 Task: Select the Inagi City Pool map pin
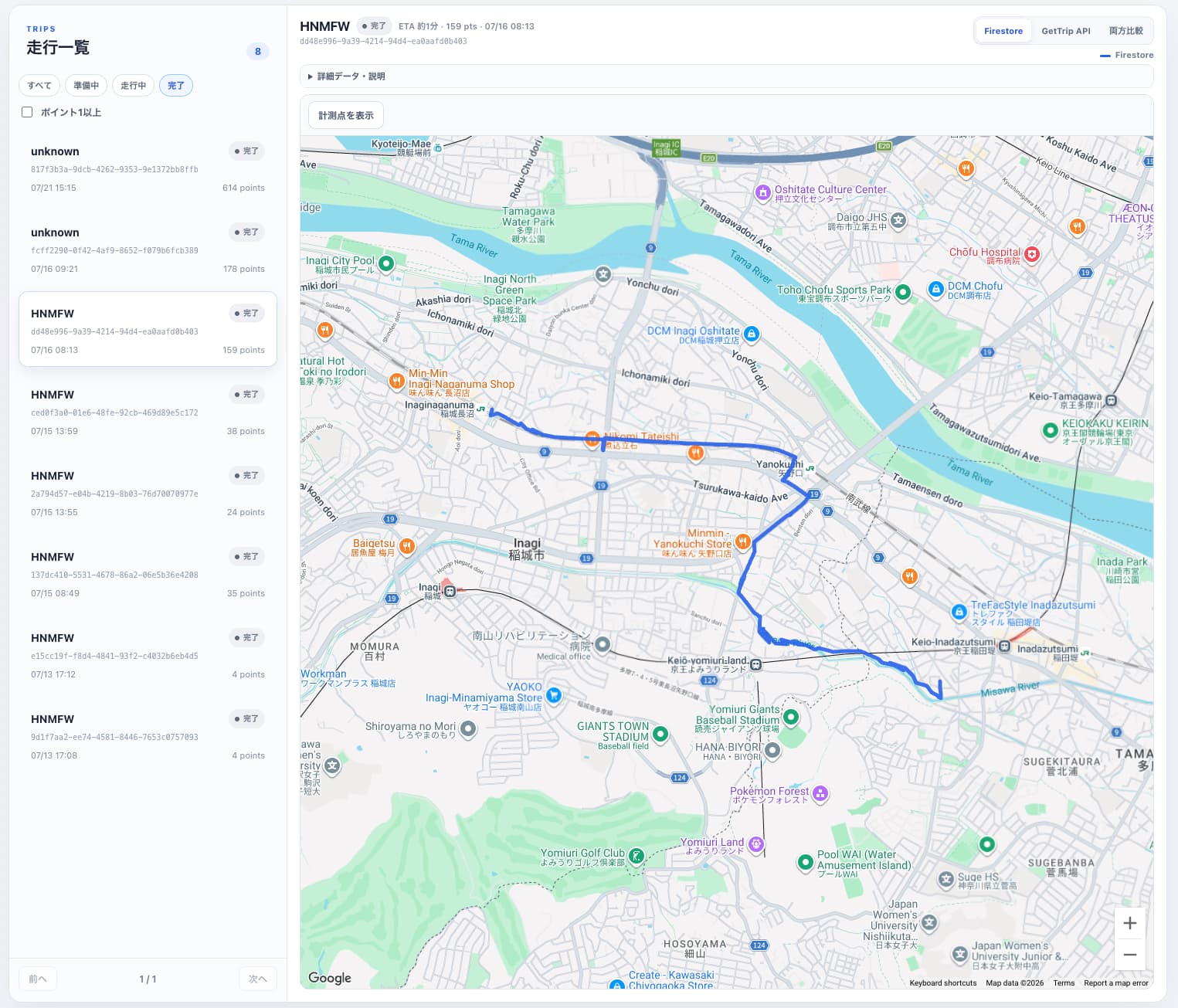pos(386,263)
